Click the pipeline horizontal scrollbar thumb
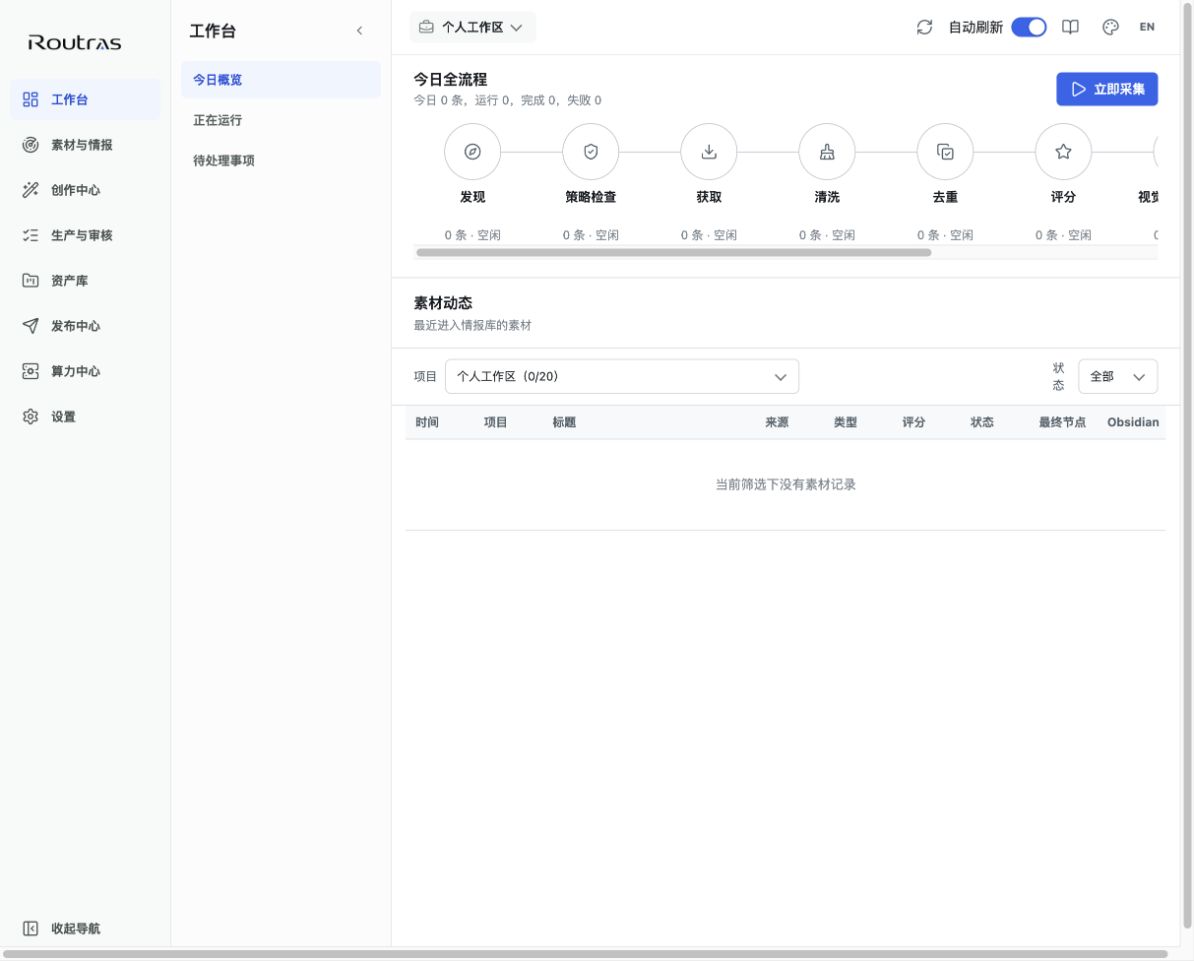Screen dimensions: 1194x961 coord(673,252)
